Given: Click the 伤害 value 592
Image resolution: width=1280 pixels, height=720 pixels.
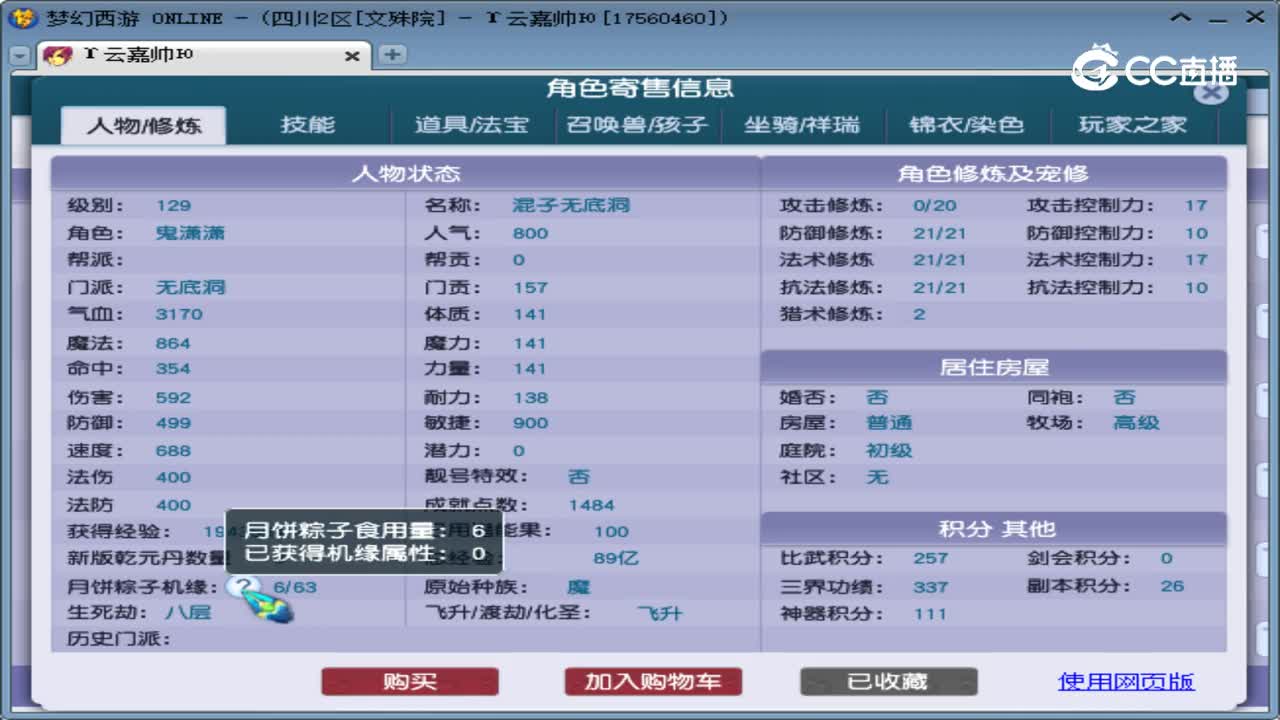Looking at the screenshot, I should [x=173, y=397].
